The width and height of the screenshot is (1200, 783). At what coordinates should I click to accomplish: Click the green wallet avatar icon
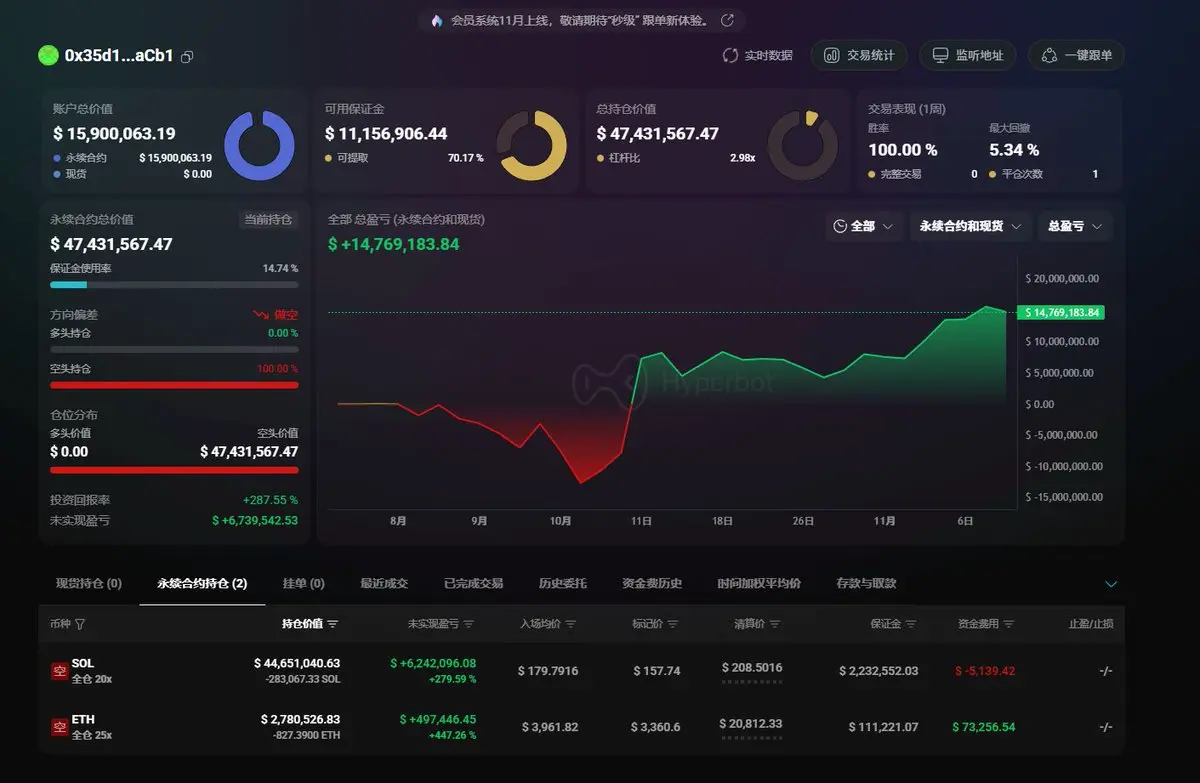(48, 56)
